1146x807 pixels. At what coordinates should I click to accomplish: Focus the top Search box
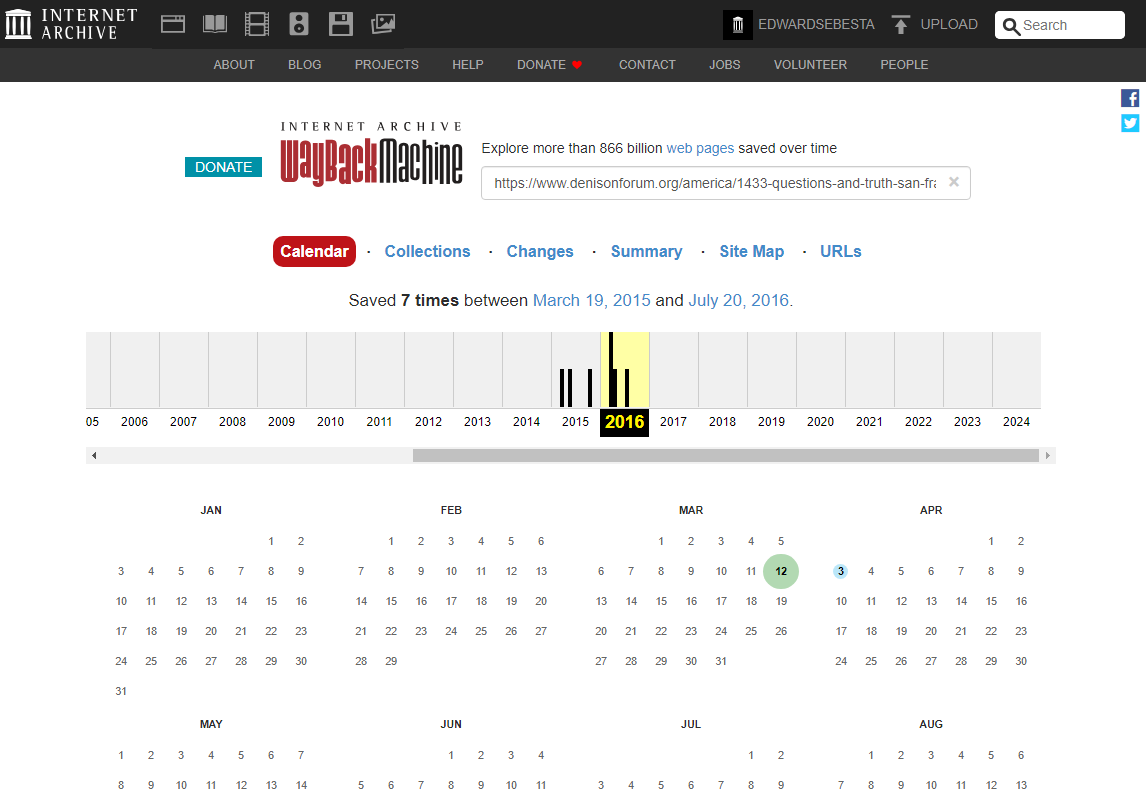(x=1060, y=25)
